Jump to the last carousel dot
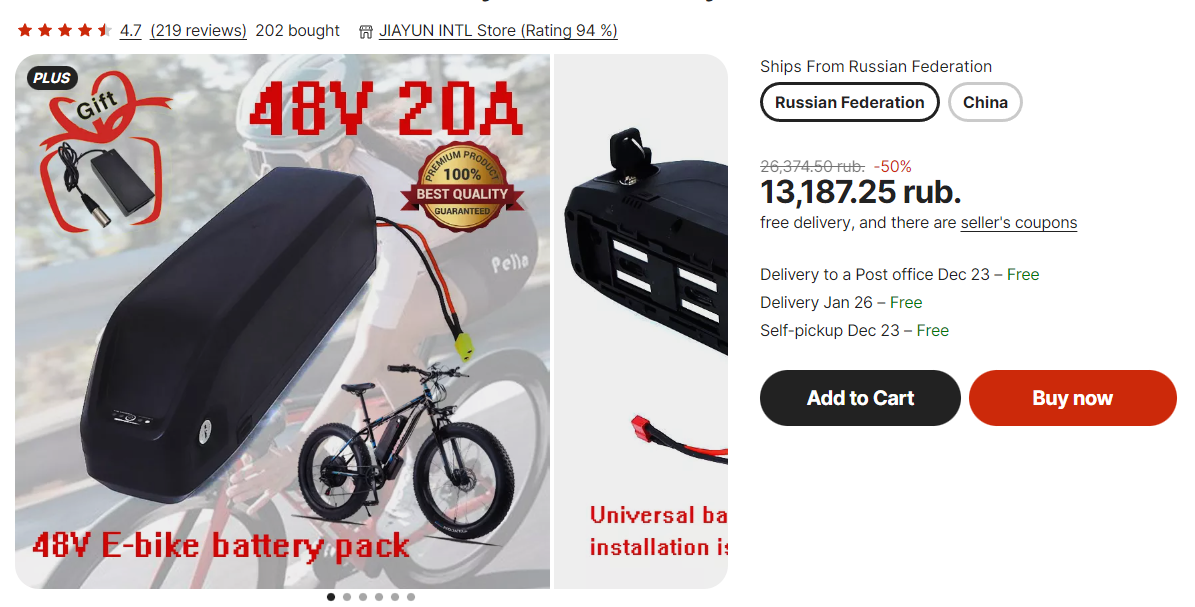The width and height of the screenshot is (1195, 607). [411, 597]
